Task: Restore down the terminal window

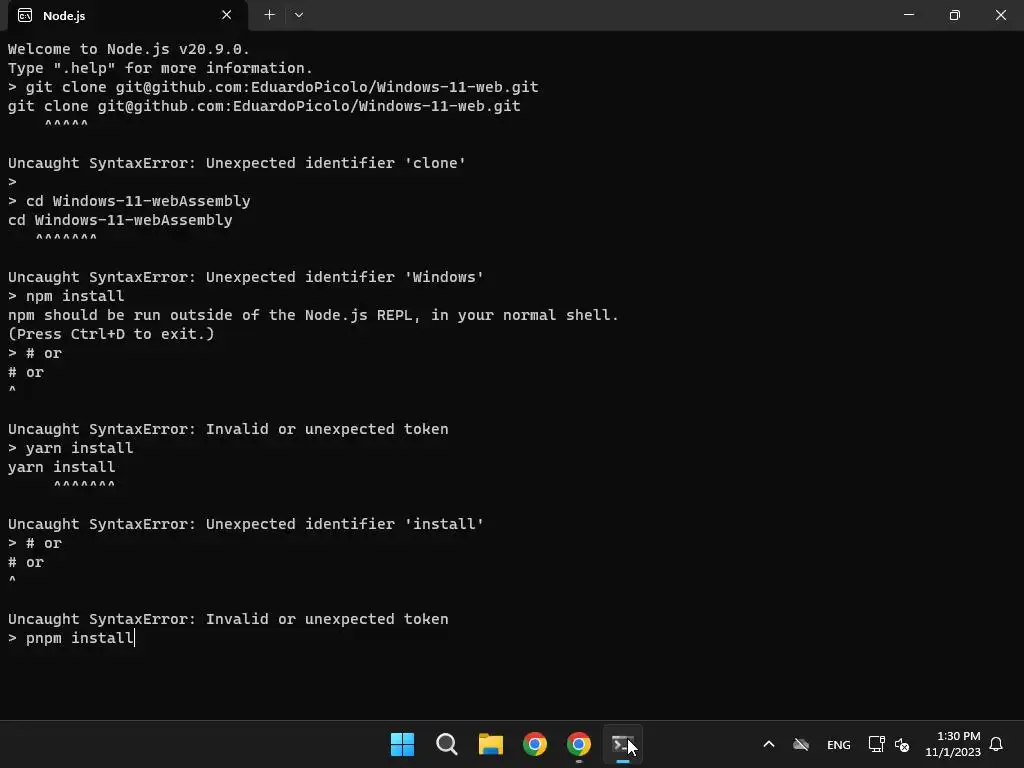Action: click(x=955, y=15)
